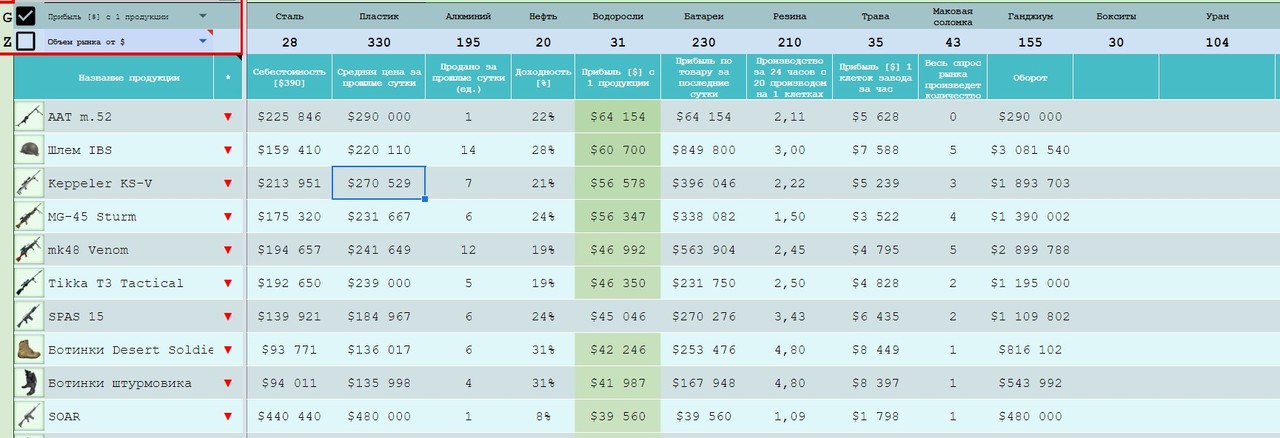Select the cost cell $225 846
Viewport: 1280px width, 438px height.
click(x=289, y=117)
